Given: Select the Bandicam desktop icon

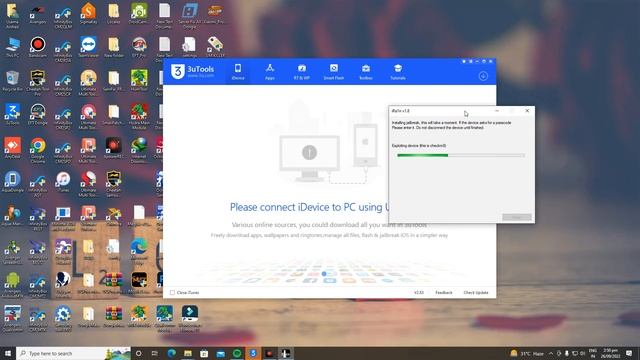Looking at the screenshot, I should 38,47.
